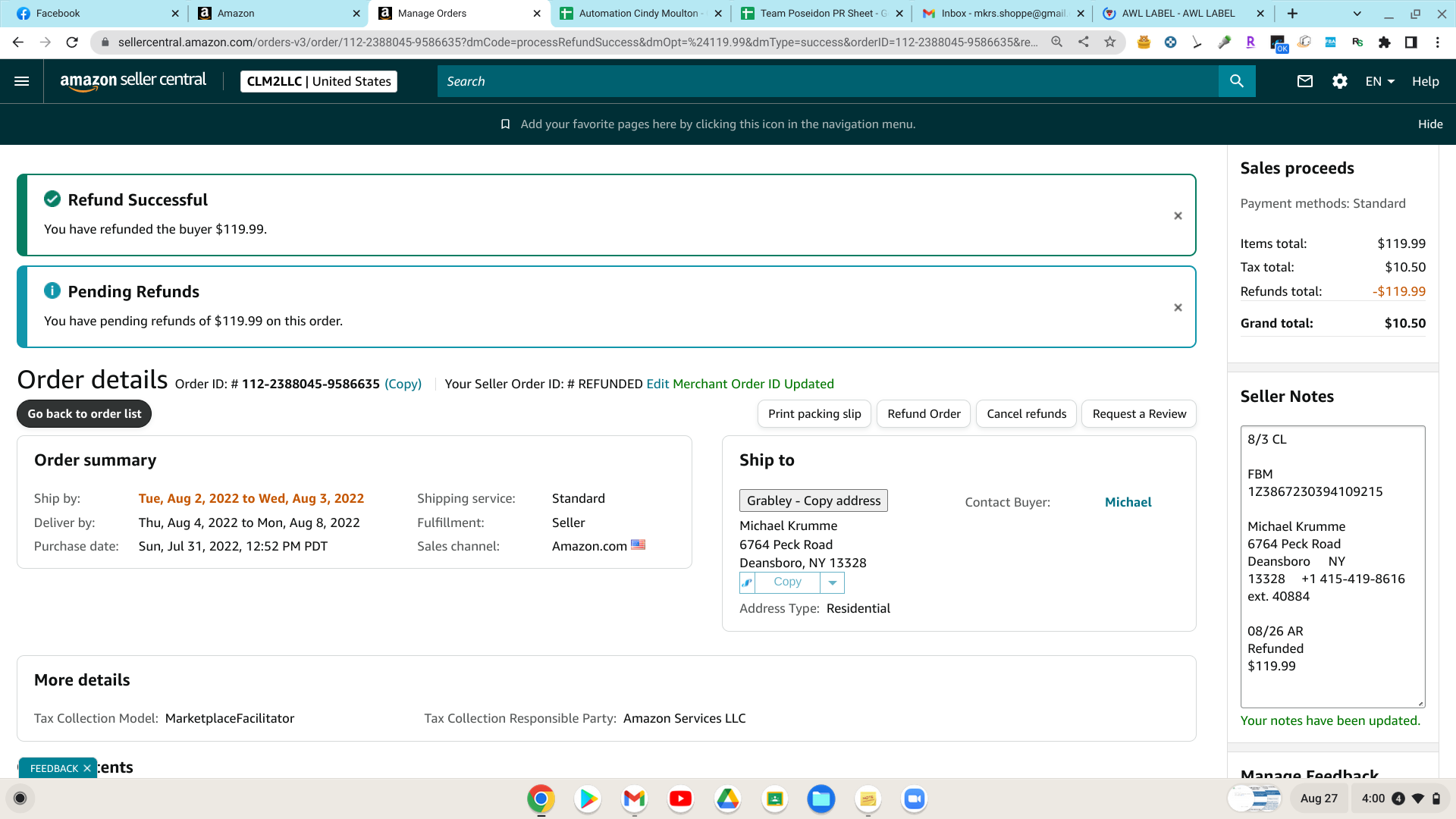Click into the Seller Central search field

[828, 81]
